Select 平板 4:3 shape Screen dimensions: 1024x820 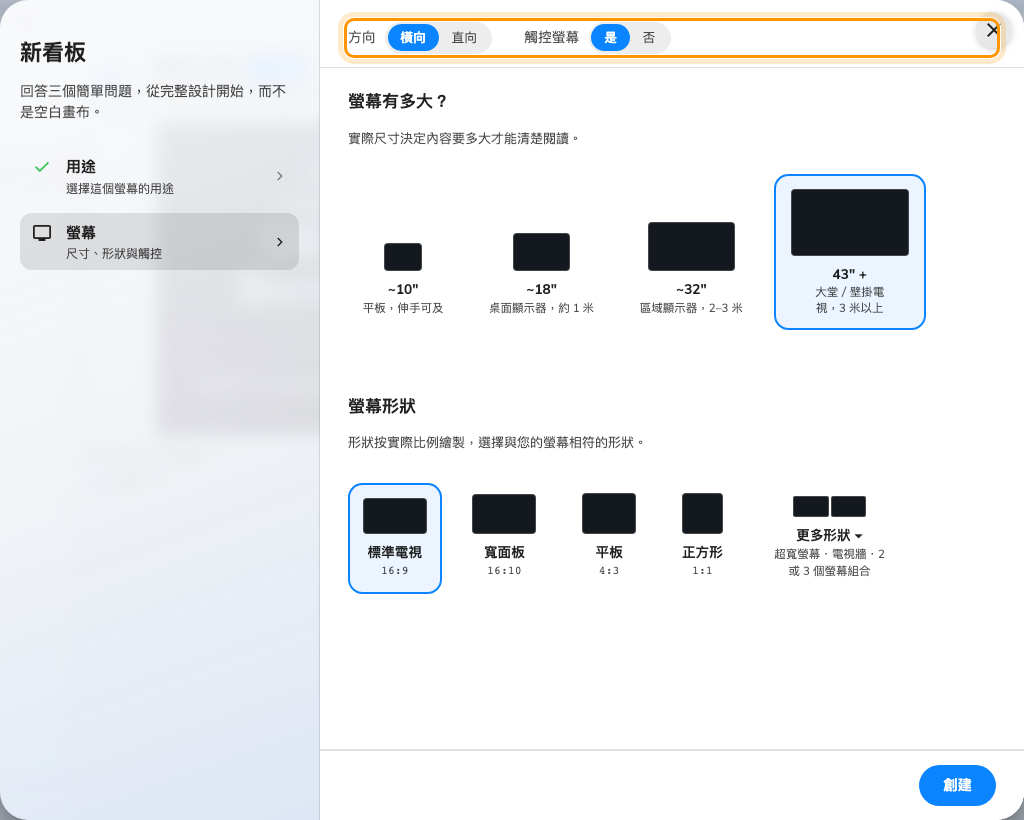609,535
